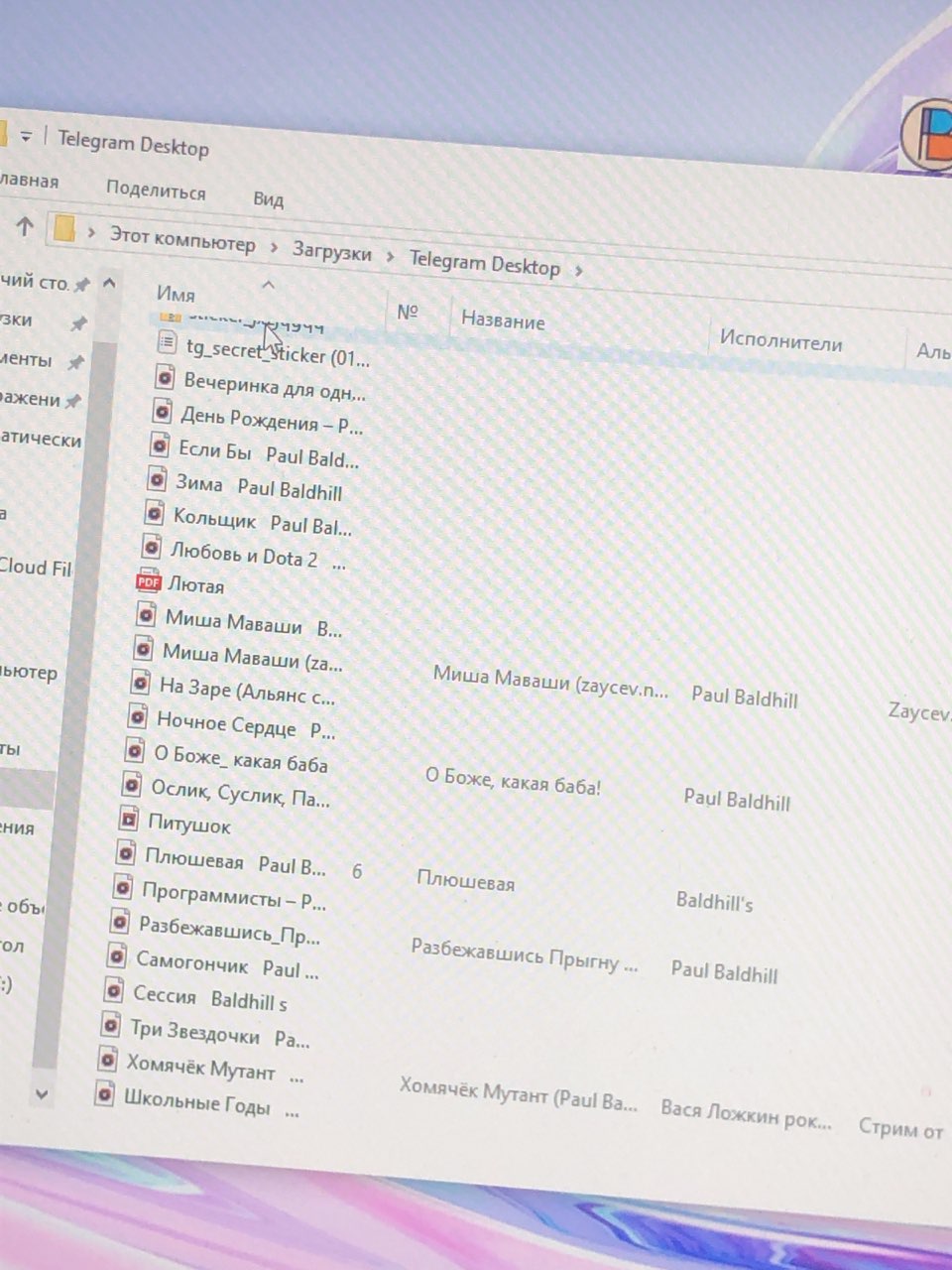Click the Лютая PDF icon
Viewport: 952px width, 1270px height.
149,581
